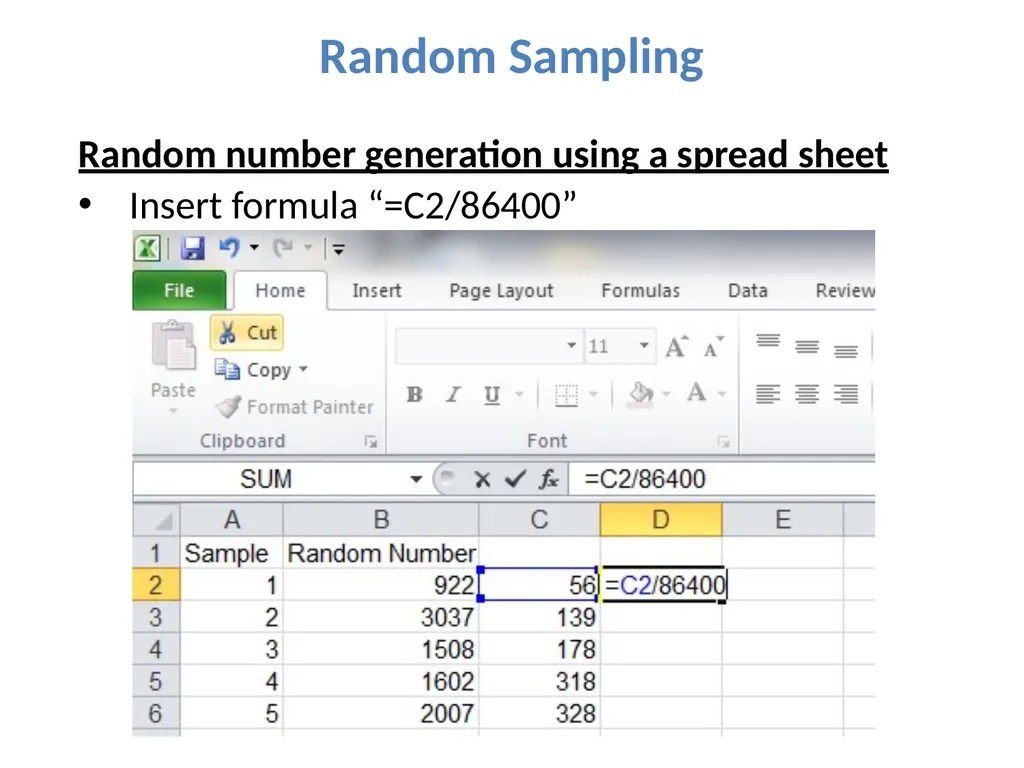
Task: Apply Top Align to the cell
Action: pos(768,341)
